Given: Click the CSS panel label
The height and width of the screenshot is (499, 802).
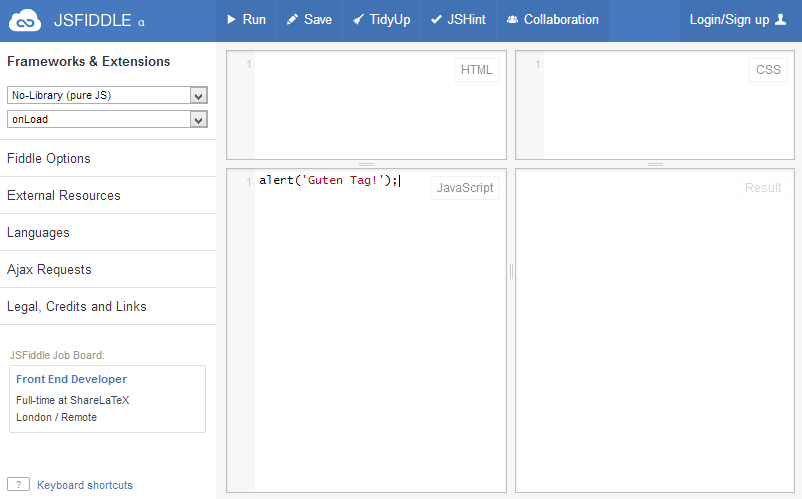Looking at the screenshot, I should pos(768,70).
